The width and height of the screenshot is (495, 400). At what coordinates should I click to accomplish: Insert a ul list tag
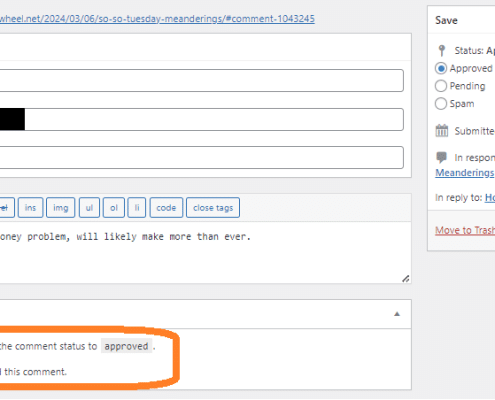click(89, 208)
